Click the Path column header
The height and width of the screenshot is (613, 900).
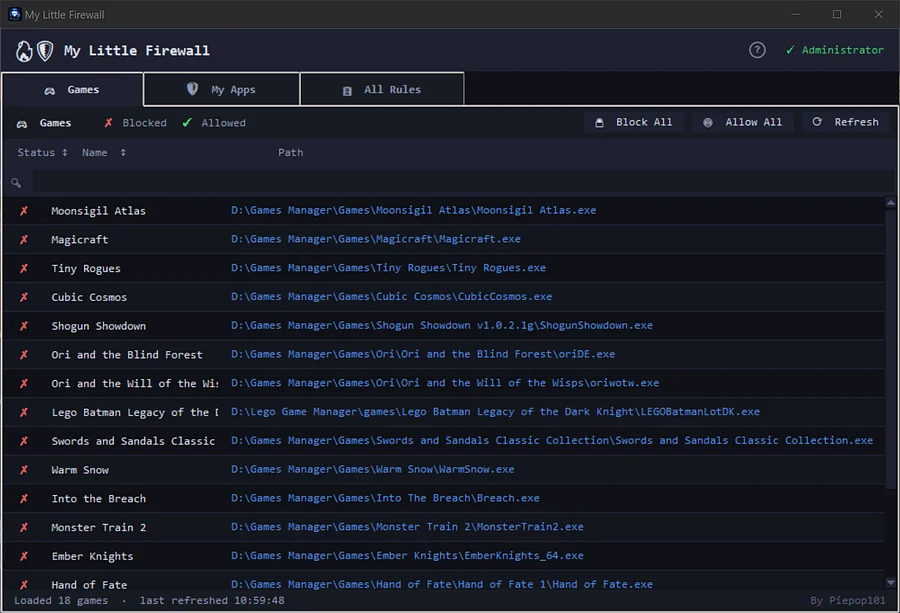coord(290,153)
